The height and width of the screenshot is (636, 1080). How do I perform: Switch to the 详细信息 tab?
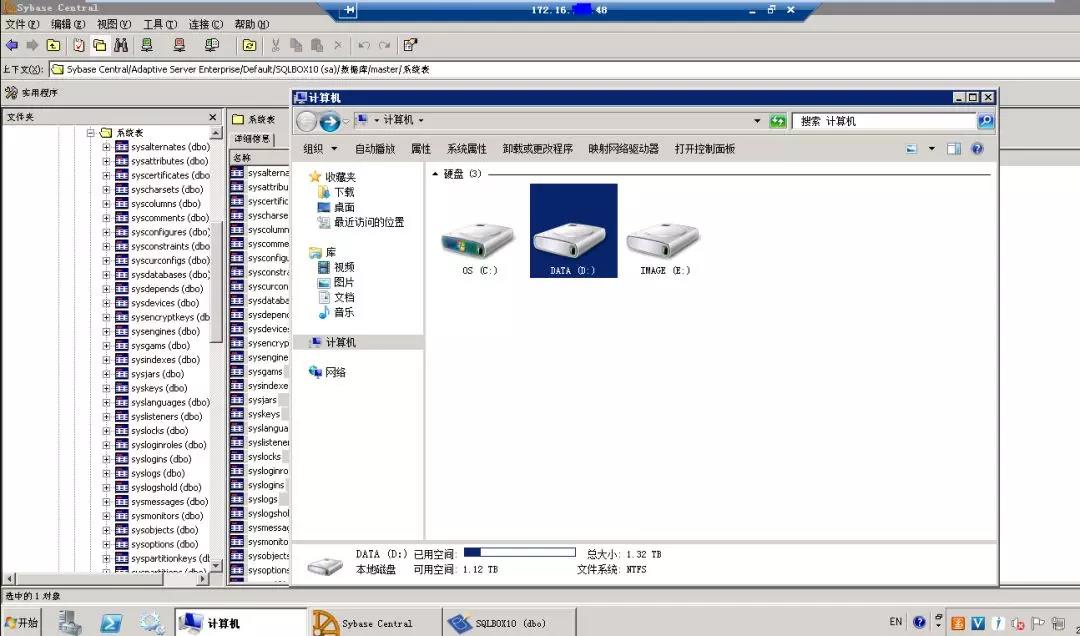pos(252,139)
